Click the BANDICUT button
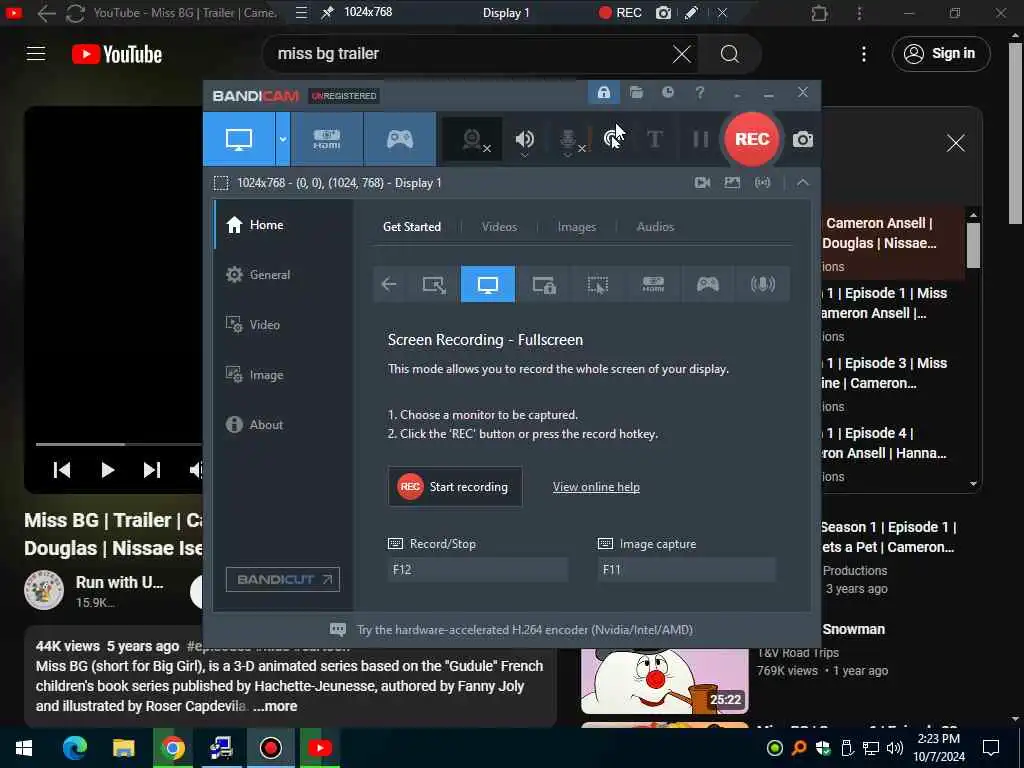Image resolution: width=1024 pixels, height=768 pixels. coord(283,579)
